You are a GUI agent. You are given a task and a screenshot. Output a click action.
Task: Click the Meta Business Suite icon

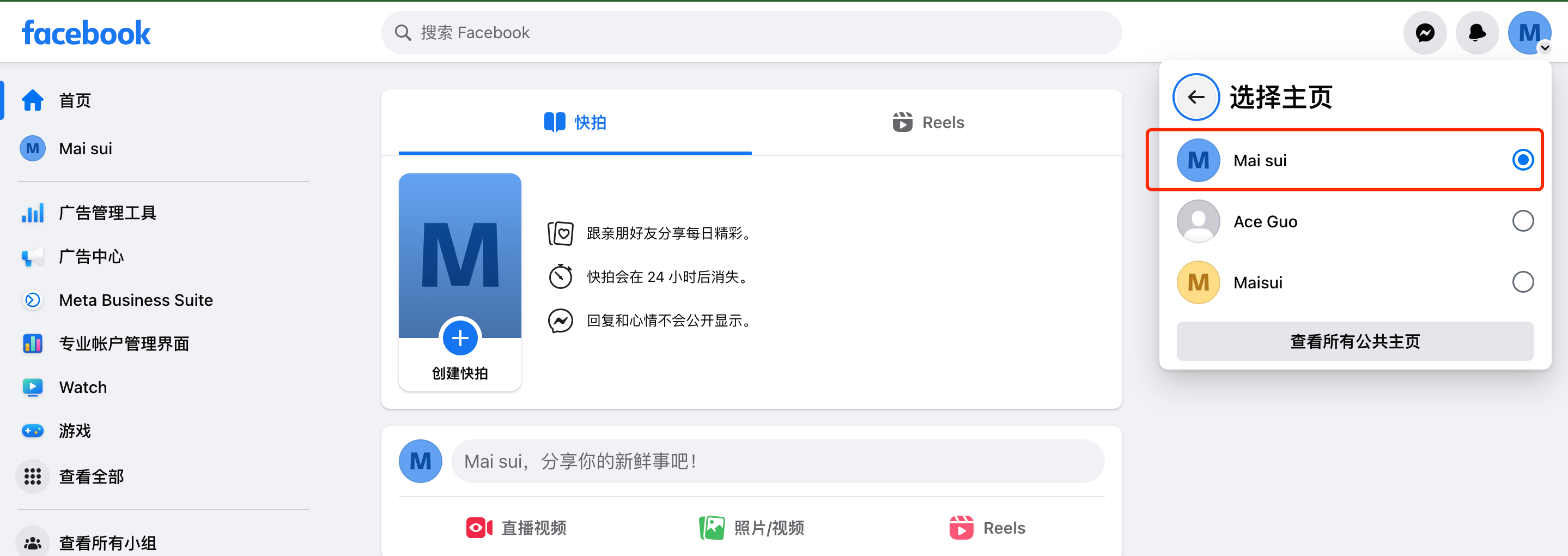(x=32, y=300)
